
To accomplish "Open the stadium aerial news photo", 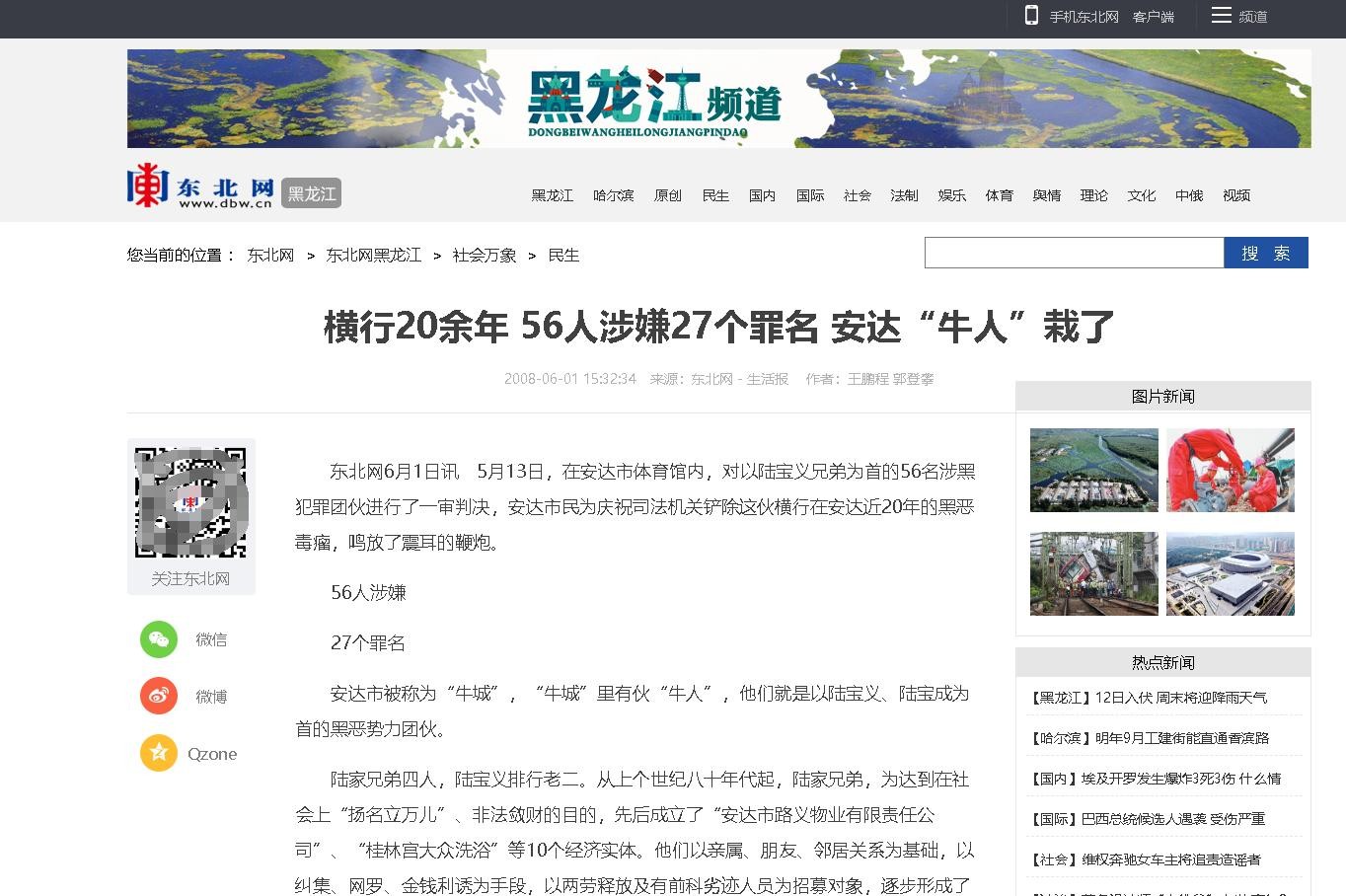I will pyautogui.click(x=1230, y=573).
